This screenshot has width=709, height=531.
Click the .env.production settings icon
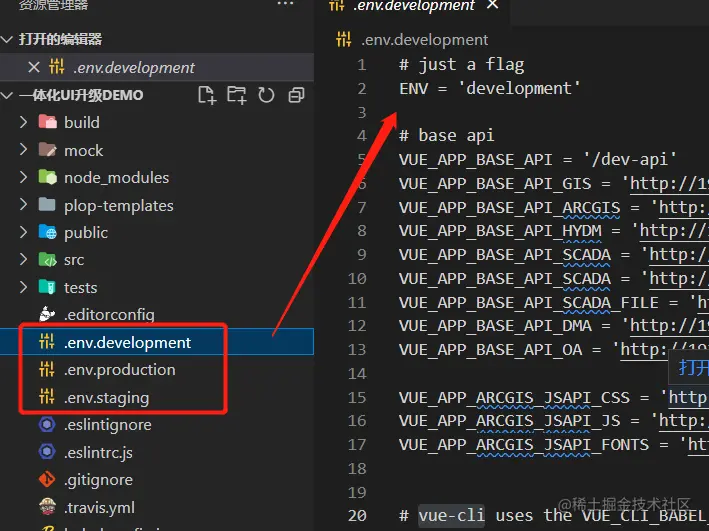coord(47,370)
